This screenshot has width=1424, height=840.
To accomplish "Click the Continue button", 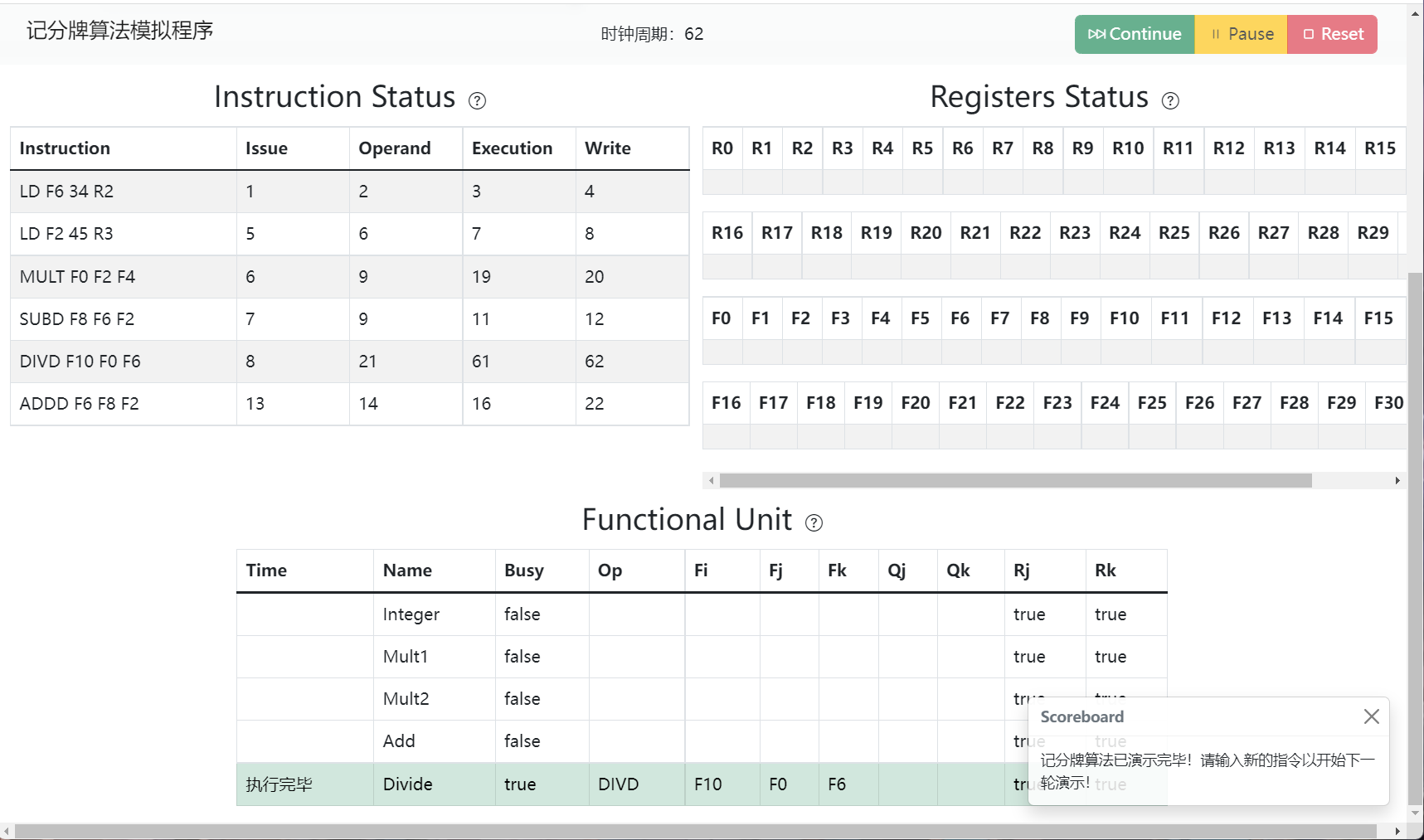I will pyautogui.click(x=1135, y=34).
